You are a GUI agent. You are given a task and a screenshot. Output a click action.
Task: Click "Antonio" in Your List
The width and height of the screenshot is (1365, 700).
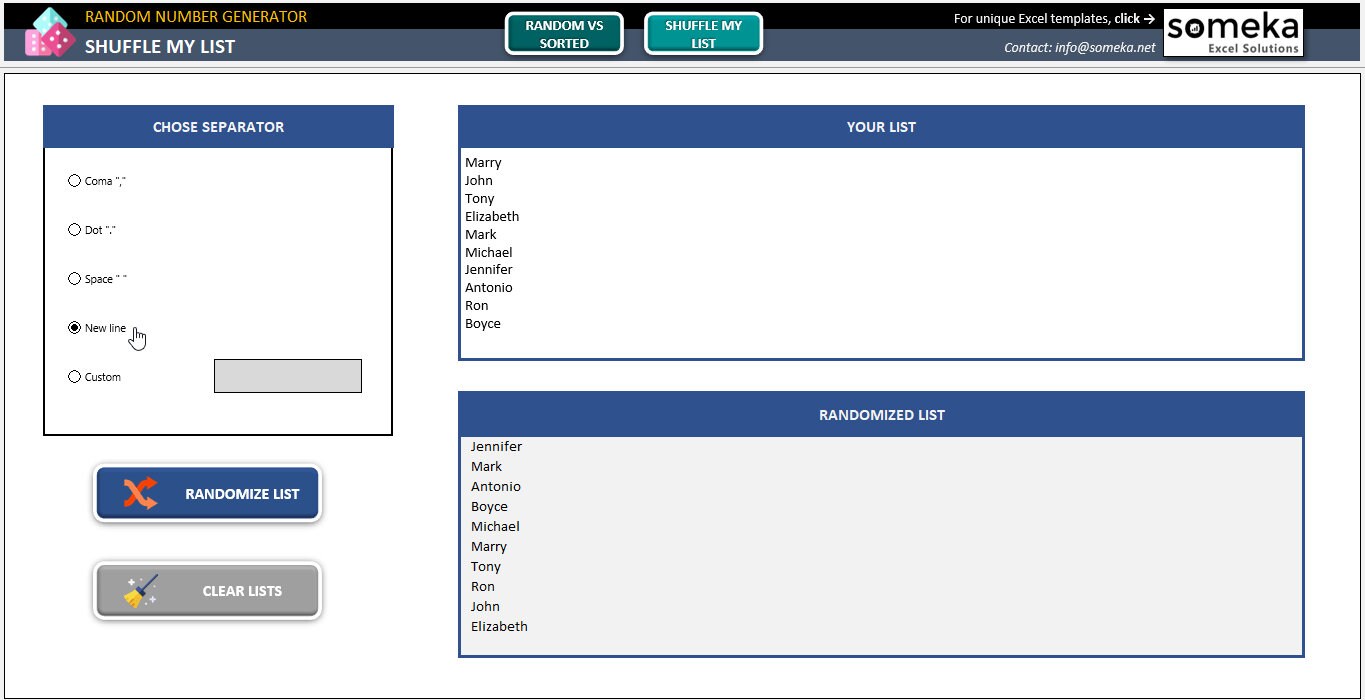[489, 288]
